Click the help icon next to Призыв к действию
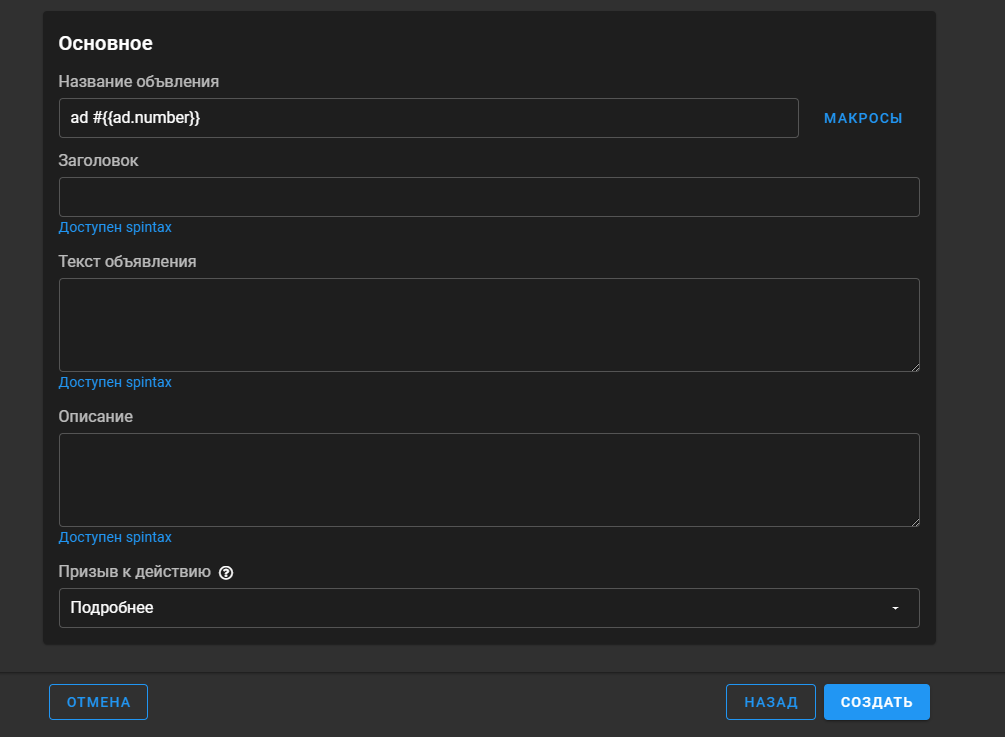This screenshot has width=1005, height=737. 226,573
